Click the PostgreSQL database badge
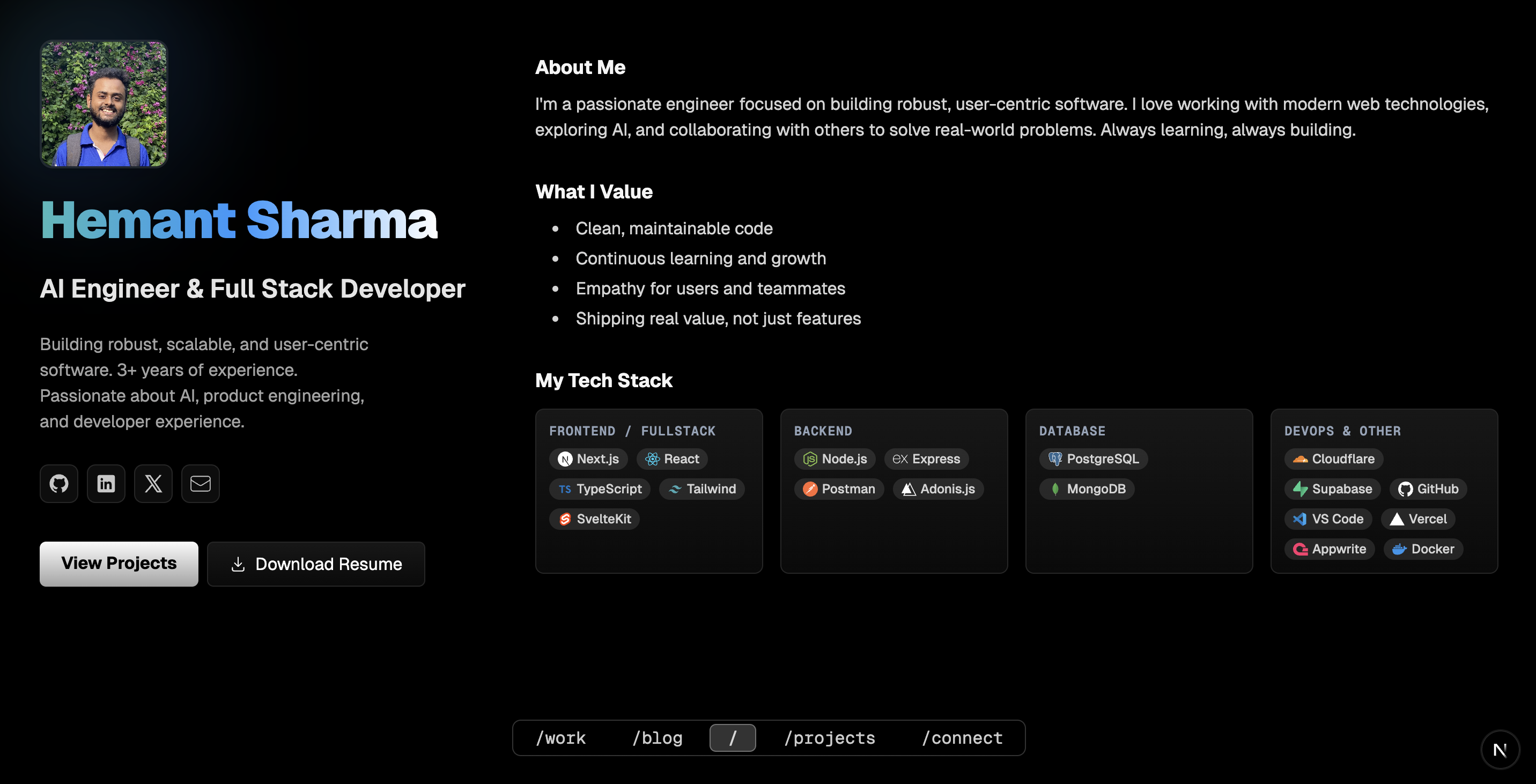Viewport: 1536px width, 784px height. tap(1093, 458)
